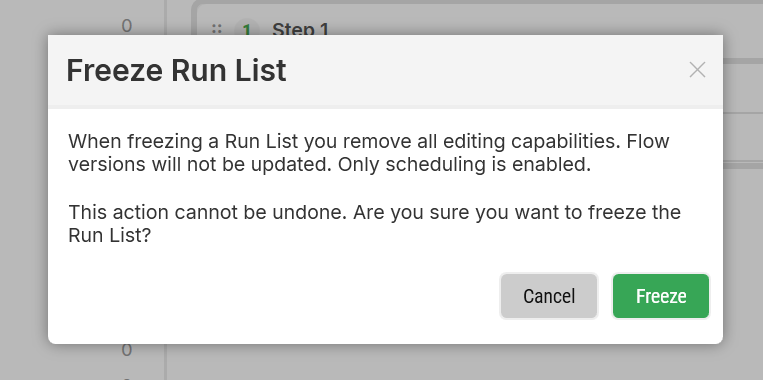The height and width of the screenshot is (380, 763).
Task: Click the top 0 counter in left column
Action: [127, 26]
